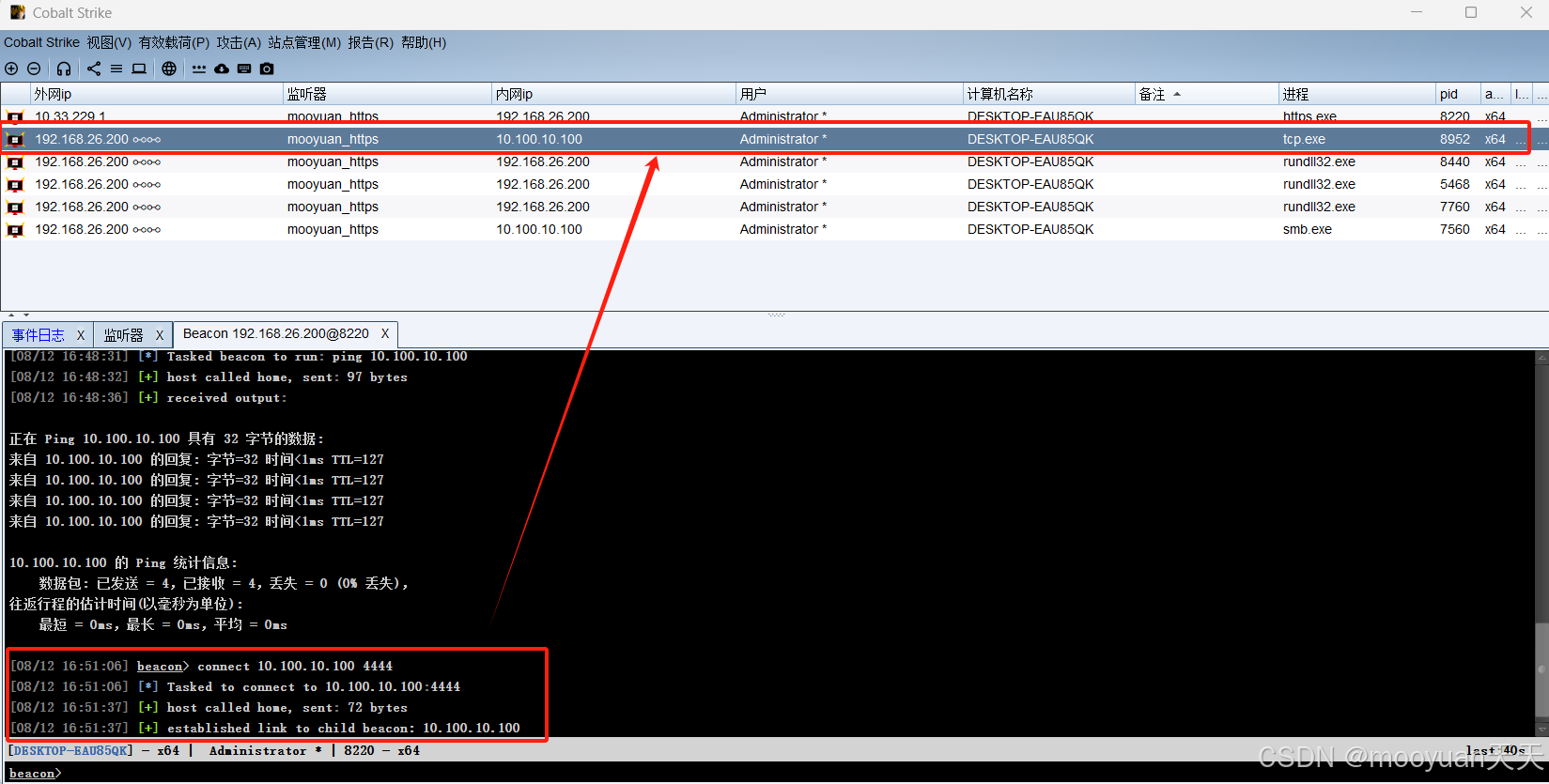The image size is (1549, 784).
Task: Open listeners via the headphones icon
Action: click(x=64, y=69)
